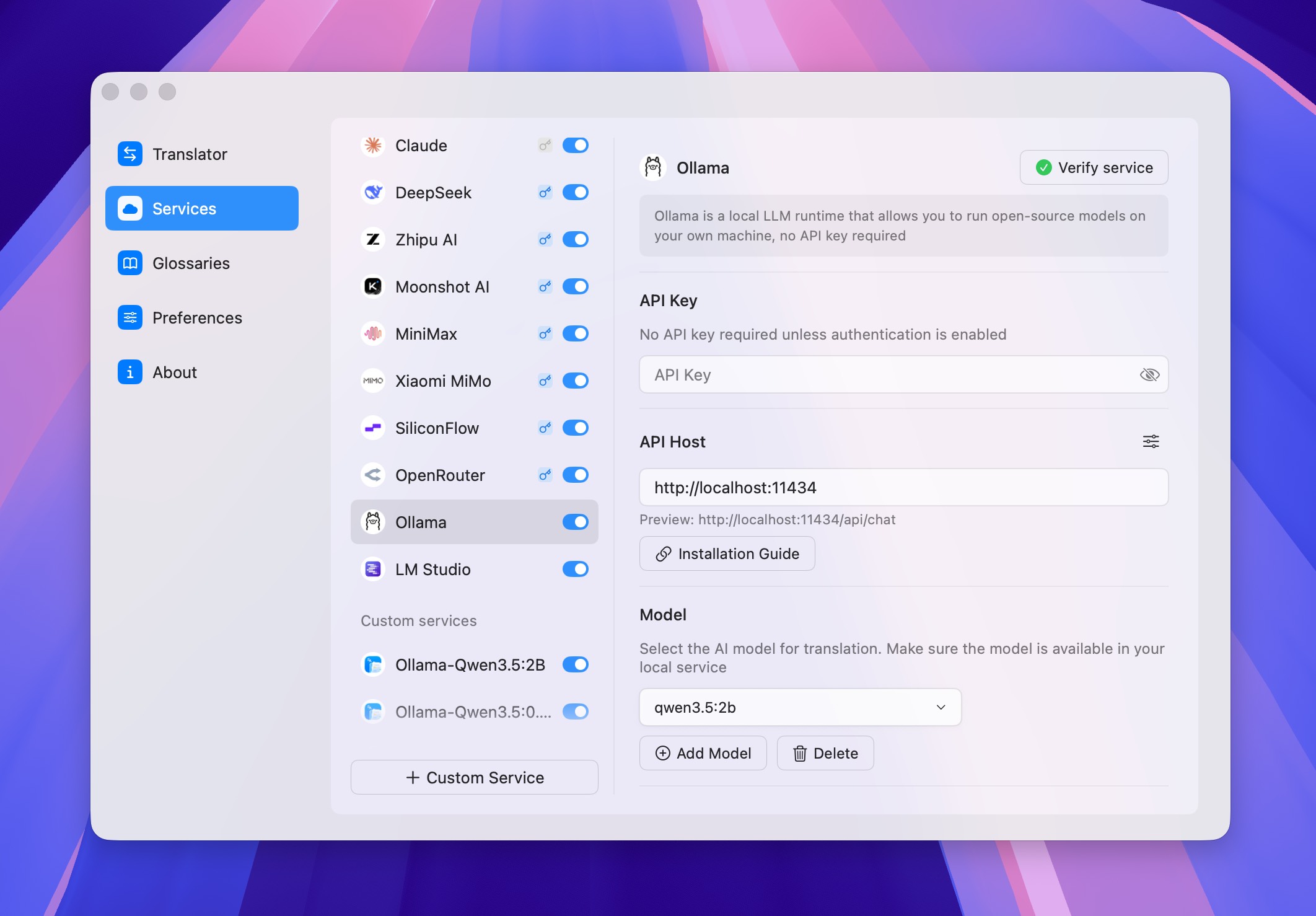
Task: Switch off the Moonshot AI service
Action: coord(576,287)
